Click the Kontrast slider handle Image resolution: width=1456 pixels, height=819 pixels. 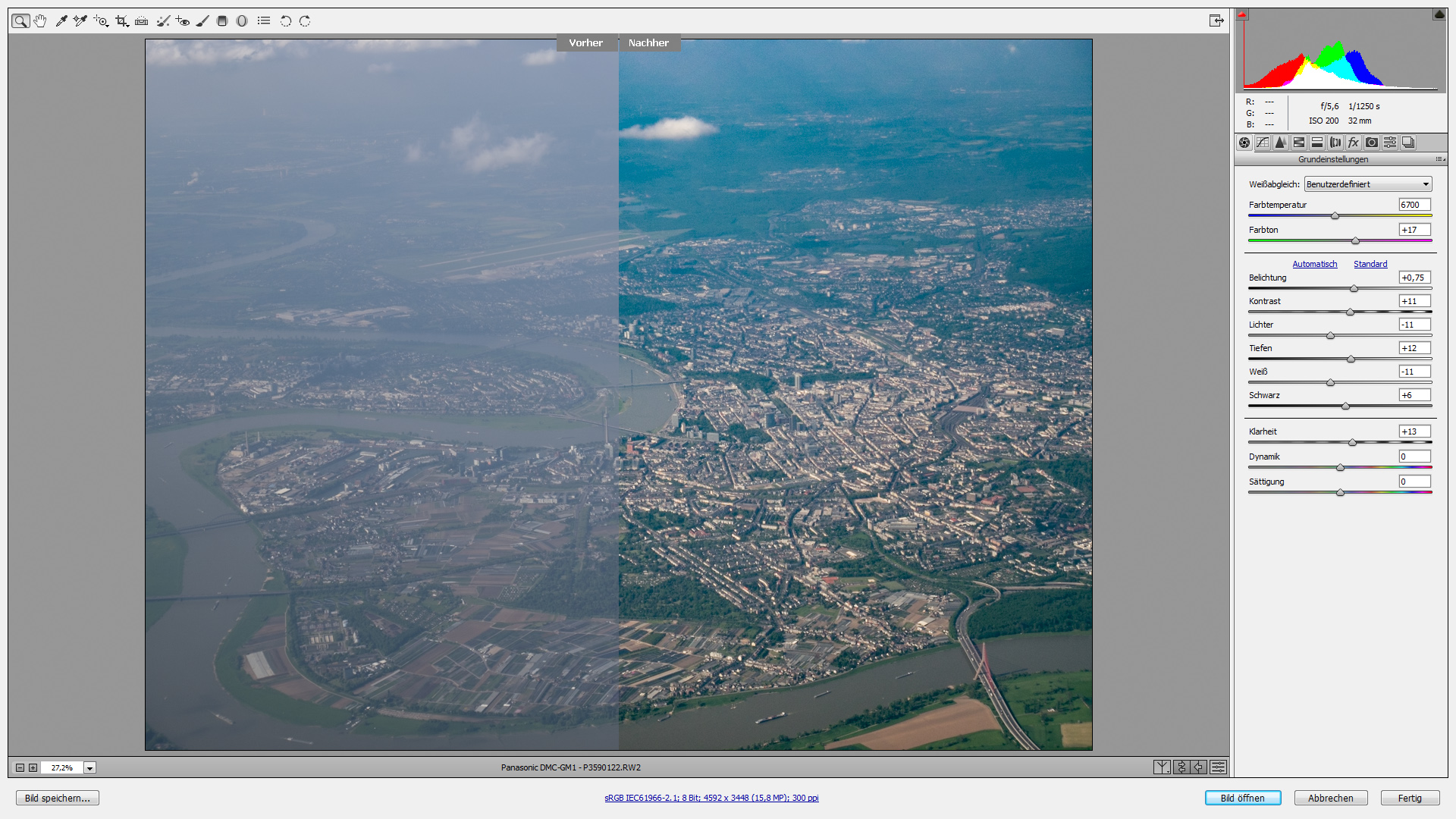[x=1350, y=312]
